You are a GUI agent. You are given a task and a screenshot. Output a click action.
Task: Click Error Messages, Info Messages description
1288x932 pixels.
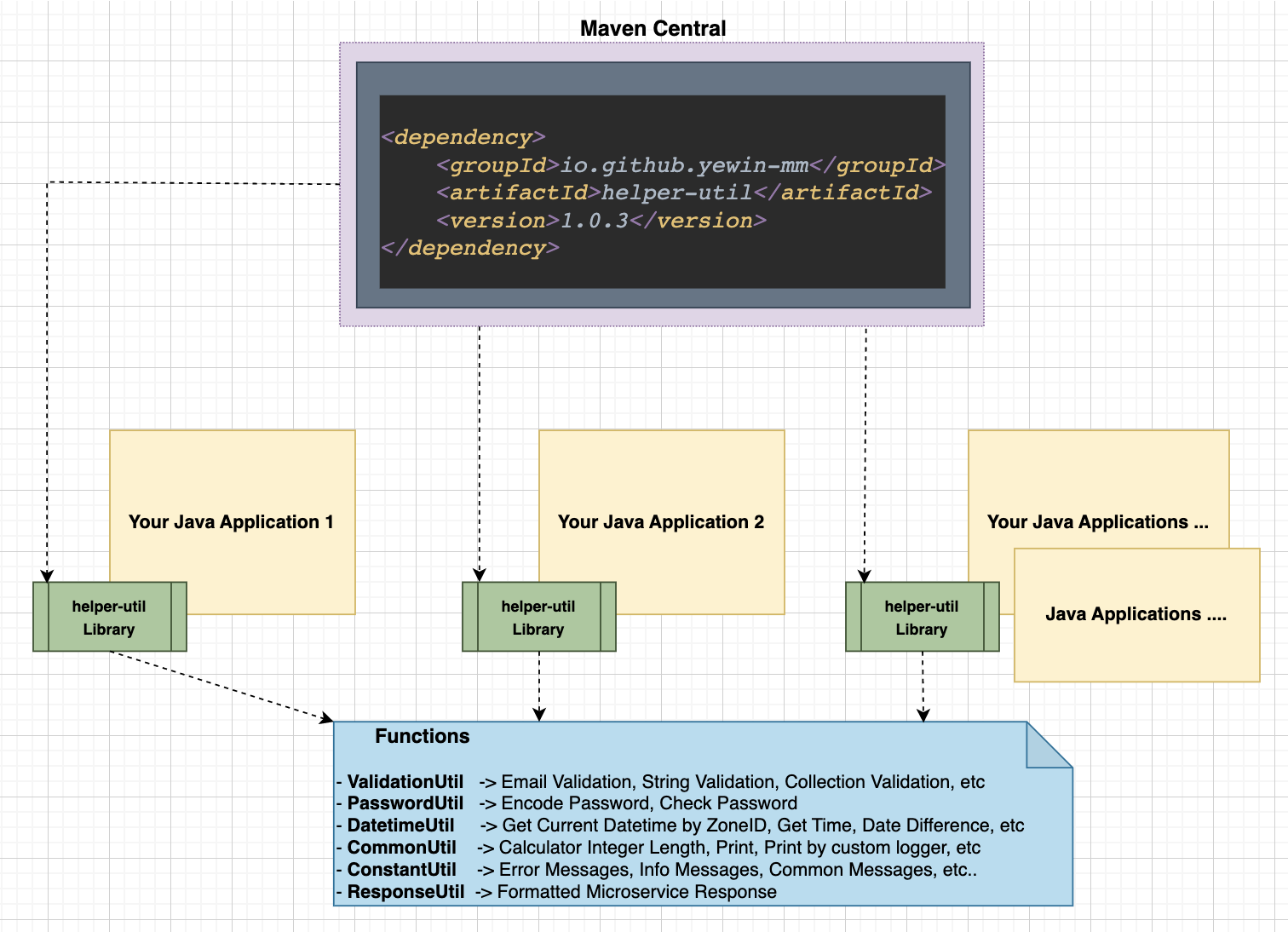click(x=738, y=869)
